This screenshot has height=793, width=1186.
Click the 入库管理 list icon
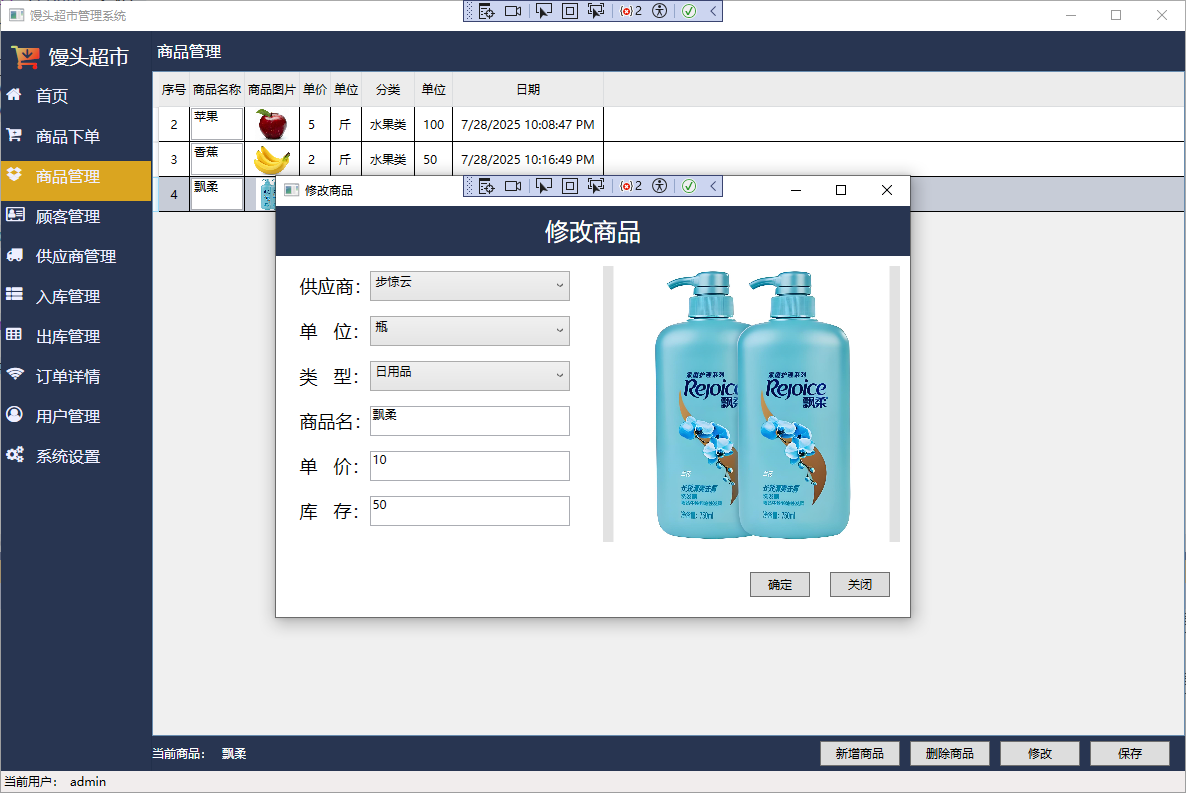pos(14,294)
